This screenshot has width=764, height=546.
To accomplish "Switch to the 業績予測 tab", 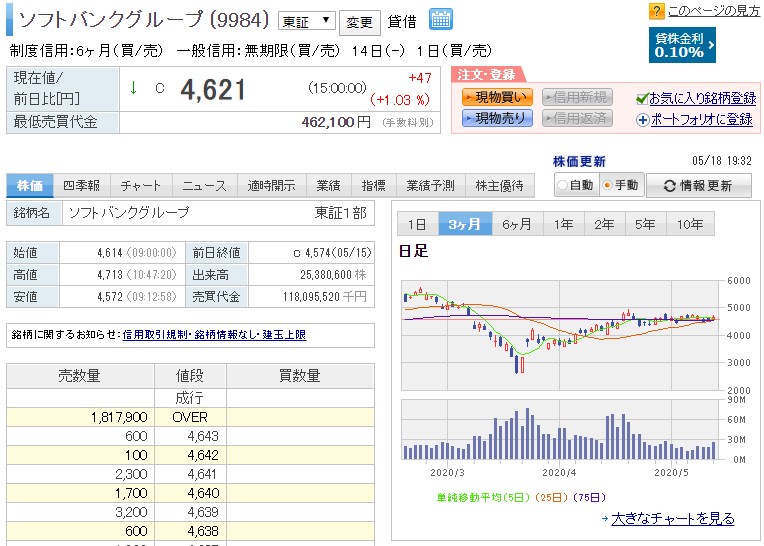I will (x=431, y=186).
